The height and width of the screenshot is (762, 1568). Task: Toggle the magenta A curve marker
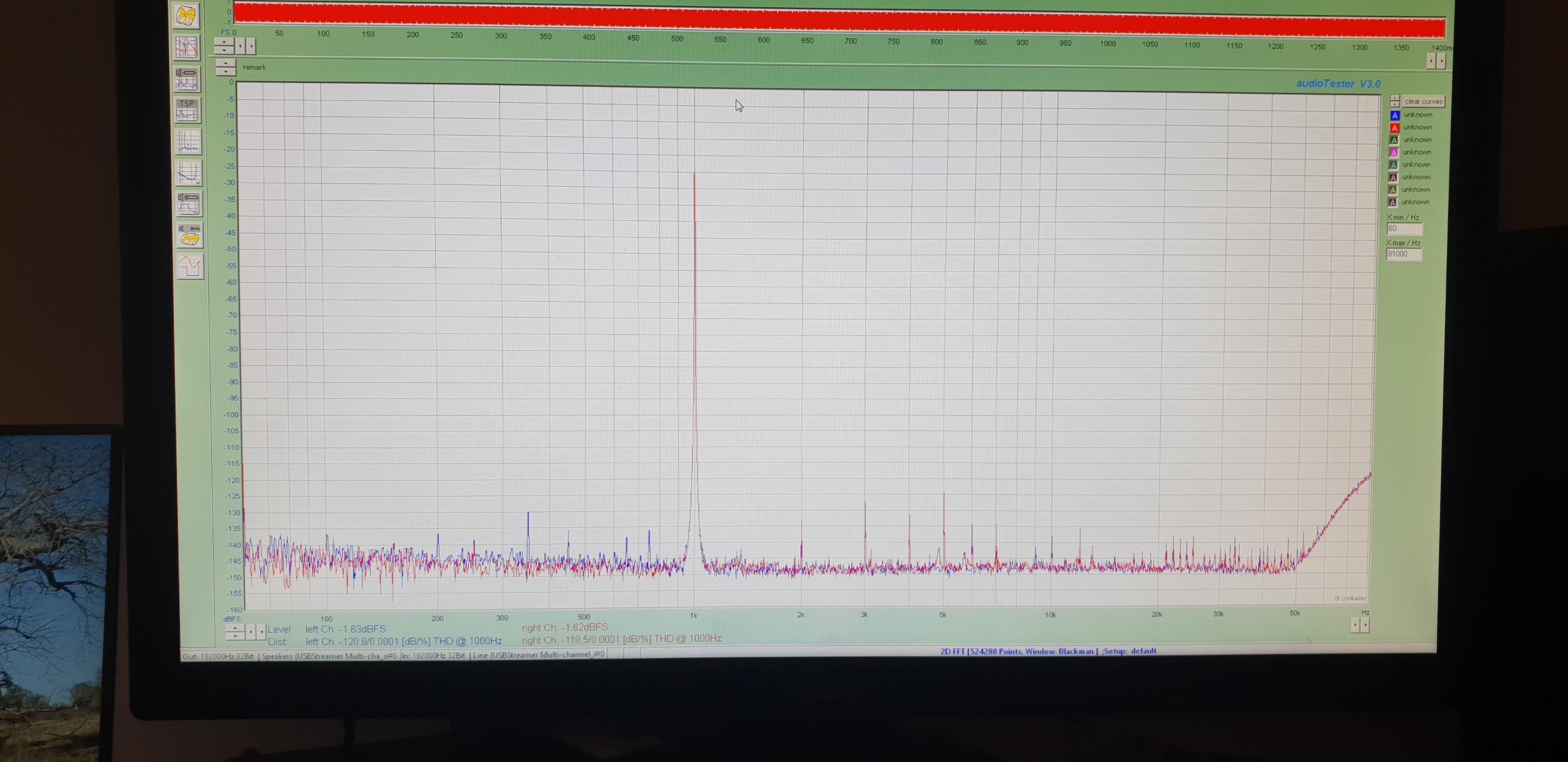(x=1394, y=152)
